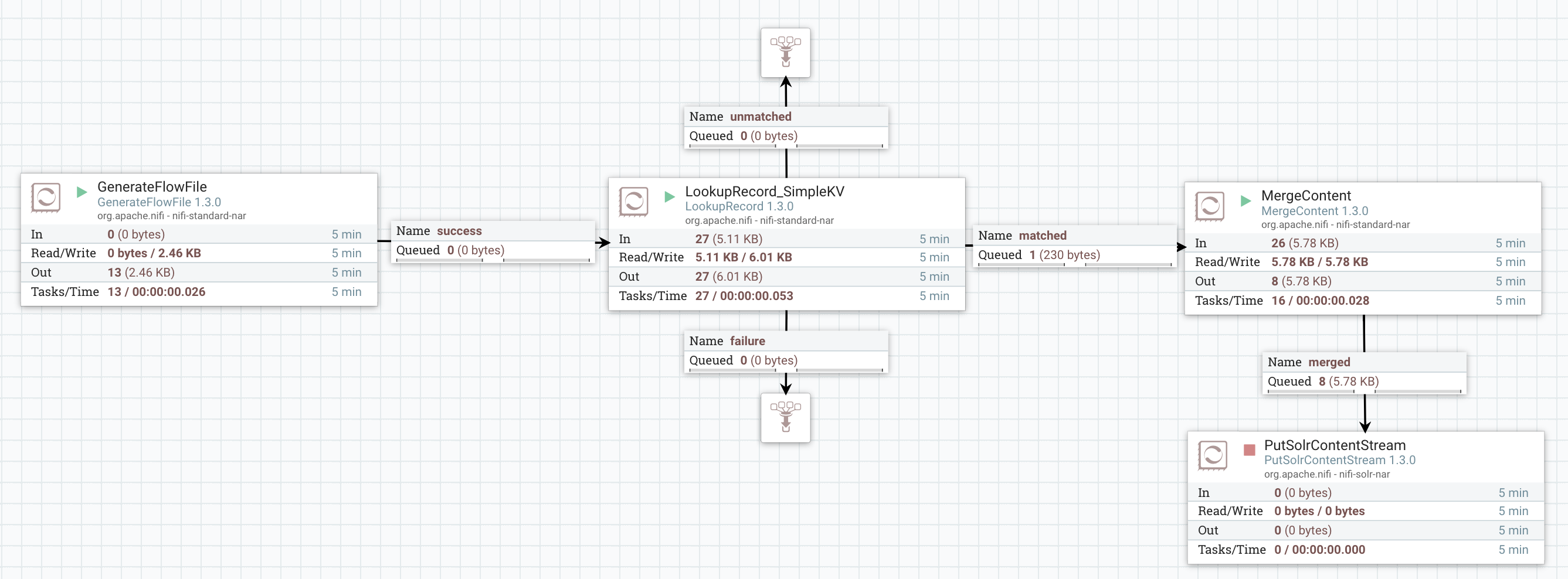The height and width of the screenshot is (579, 1568).
Task: Click the PutSolrContentStream processor icon
Action: tap(1212, 455)
